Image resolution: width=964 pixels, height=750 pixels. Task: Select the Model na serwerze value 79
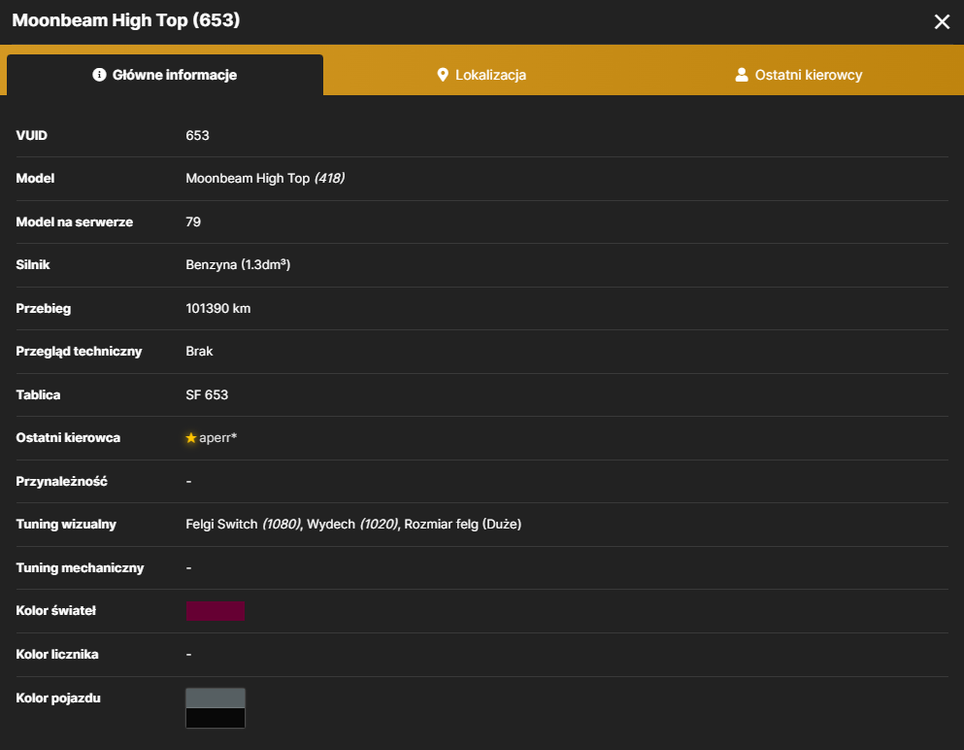click(x=193, y=222)
